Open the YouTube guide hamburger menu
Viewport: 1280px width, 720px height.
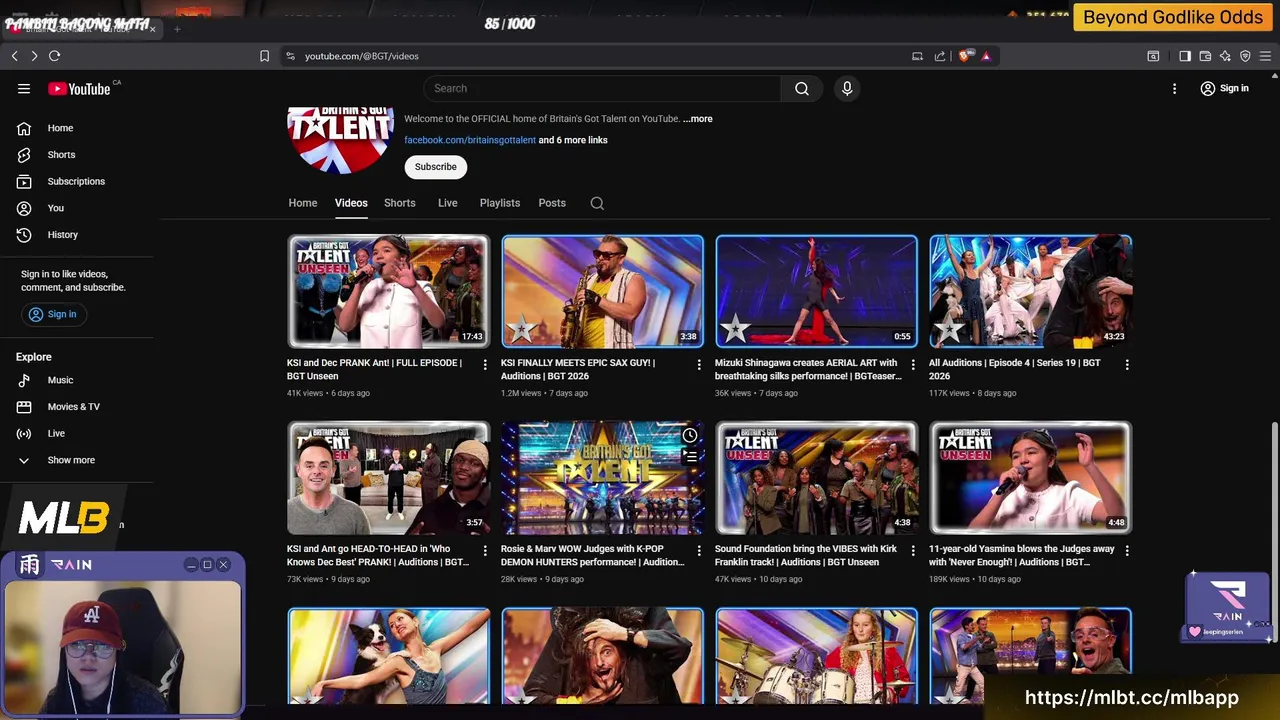24,88
